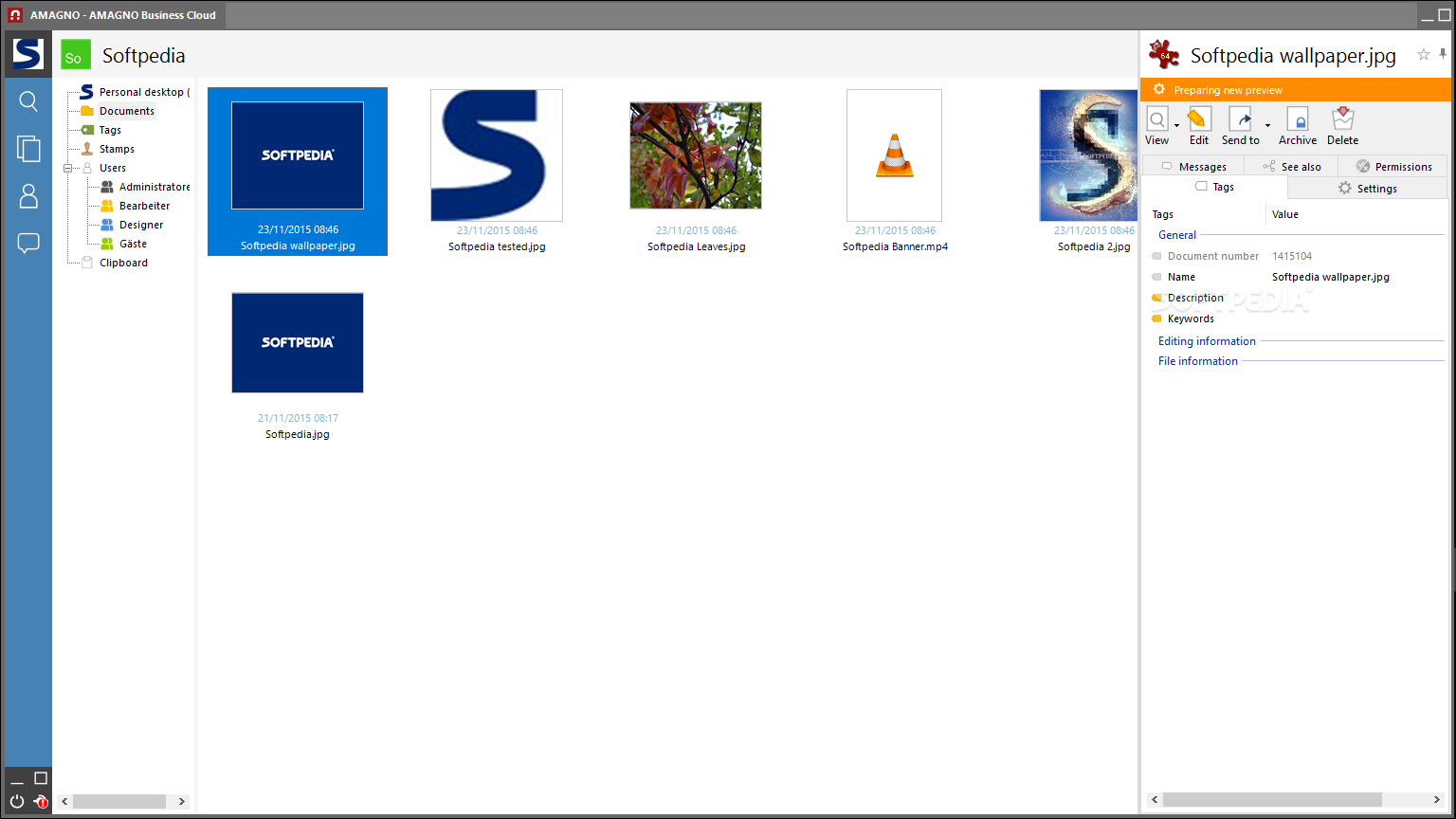The height and width of the screenshot is (819, 1456).
Task: Click the View magnifier tool icon
Action: (1157, 119)
